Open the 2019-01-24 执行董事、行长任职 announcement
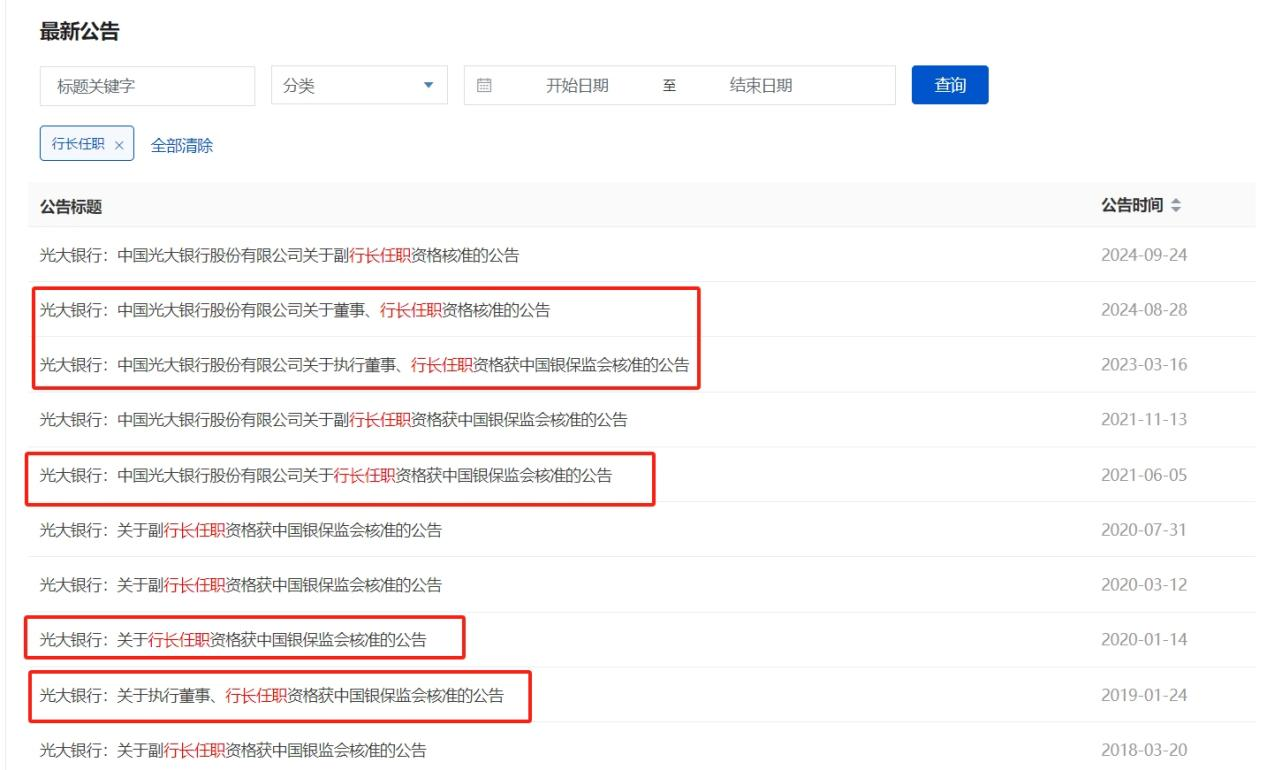1267x770 pixels. tap(271, 695)
